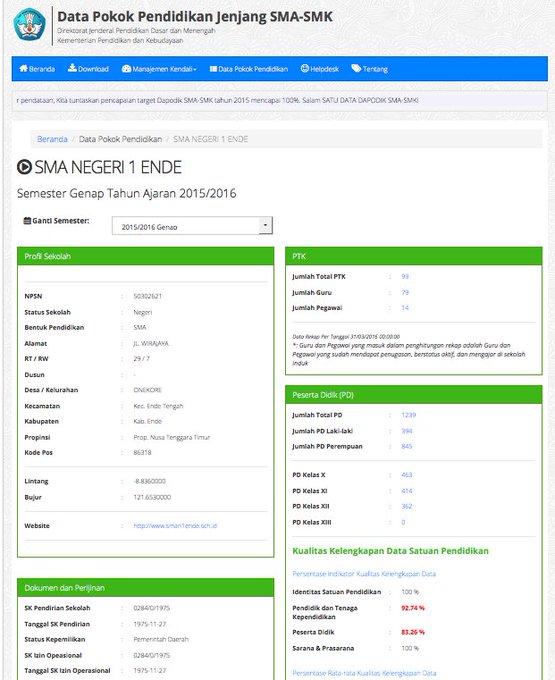
Task: Click the PTK panel header
Action: click(414, 256)
